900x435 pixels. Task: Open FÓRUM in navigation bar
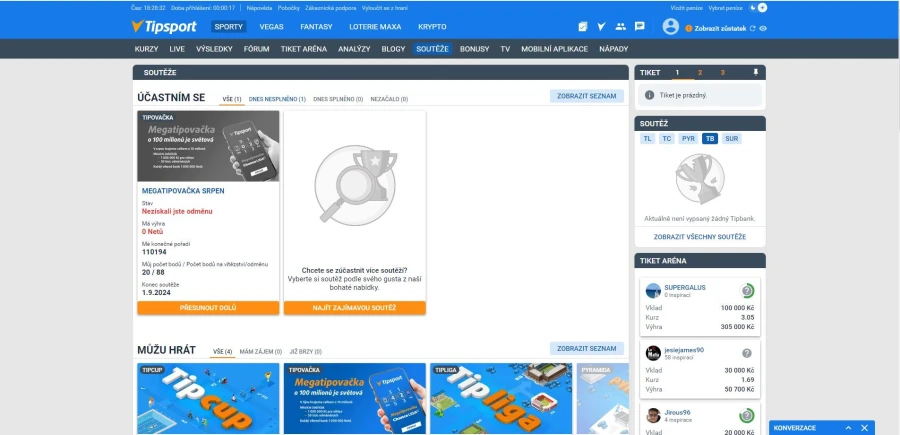pyautogui.click(x=256, y=49)
